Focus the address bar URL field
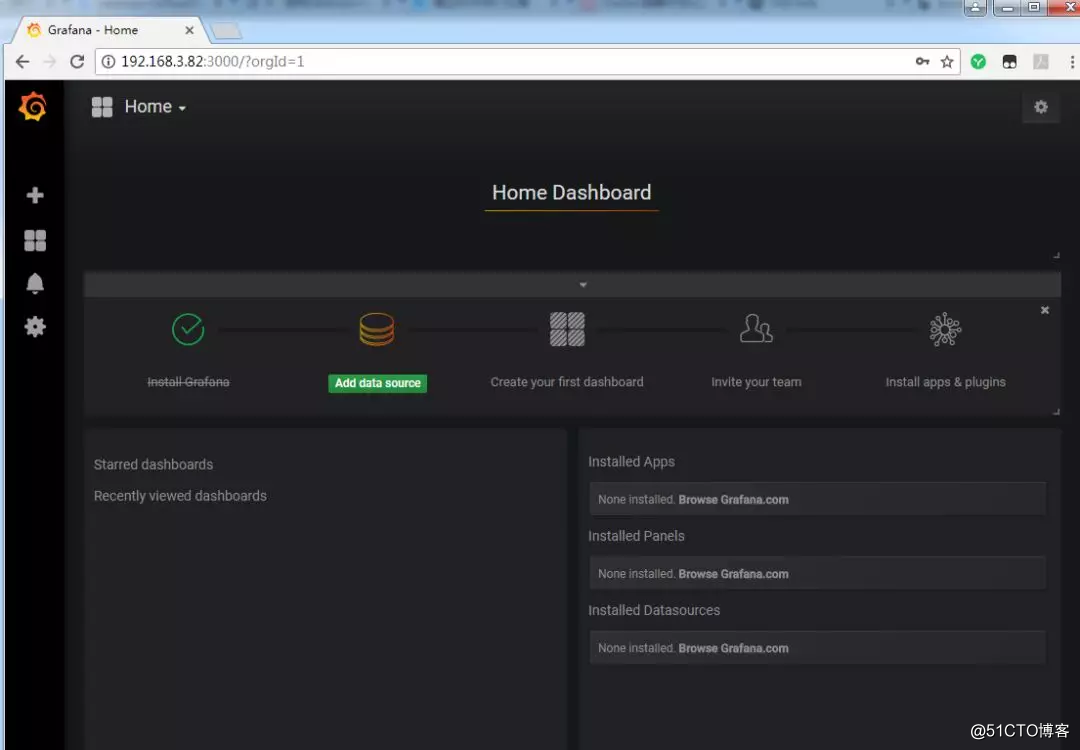This screenshot has height=750, width=1080. pyautogui.click(x=527, y=62)
